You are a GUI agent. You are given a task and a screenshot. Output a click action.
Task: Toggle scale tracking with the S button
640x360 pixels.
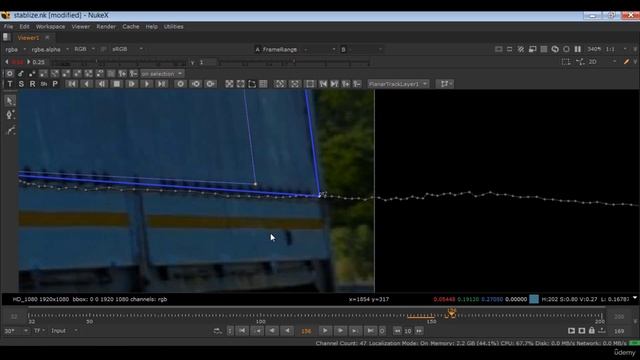point(21,84)
